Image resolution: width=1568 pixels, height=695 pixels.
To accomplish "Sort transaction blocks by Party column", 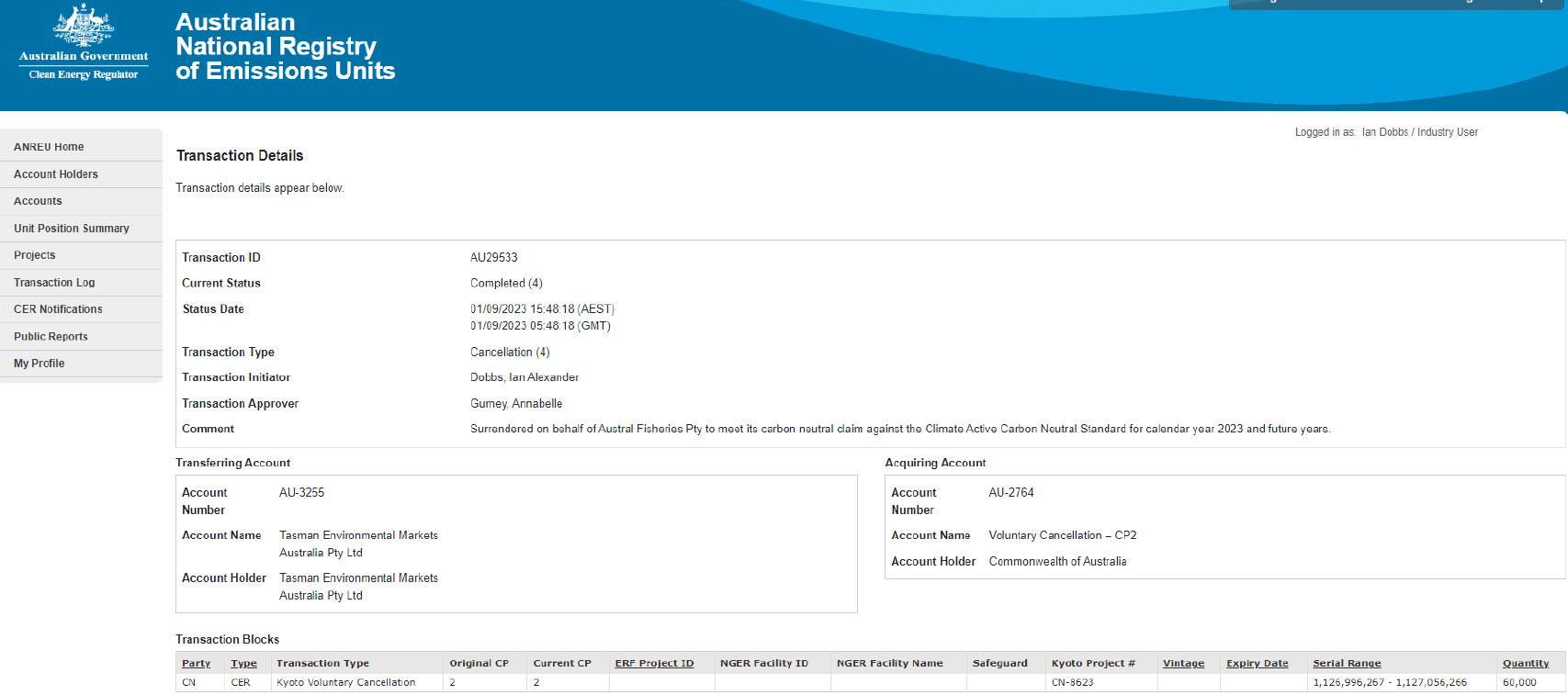I will coord(196,663).
